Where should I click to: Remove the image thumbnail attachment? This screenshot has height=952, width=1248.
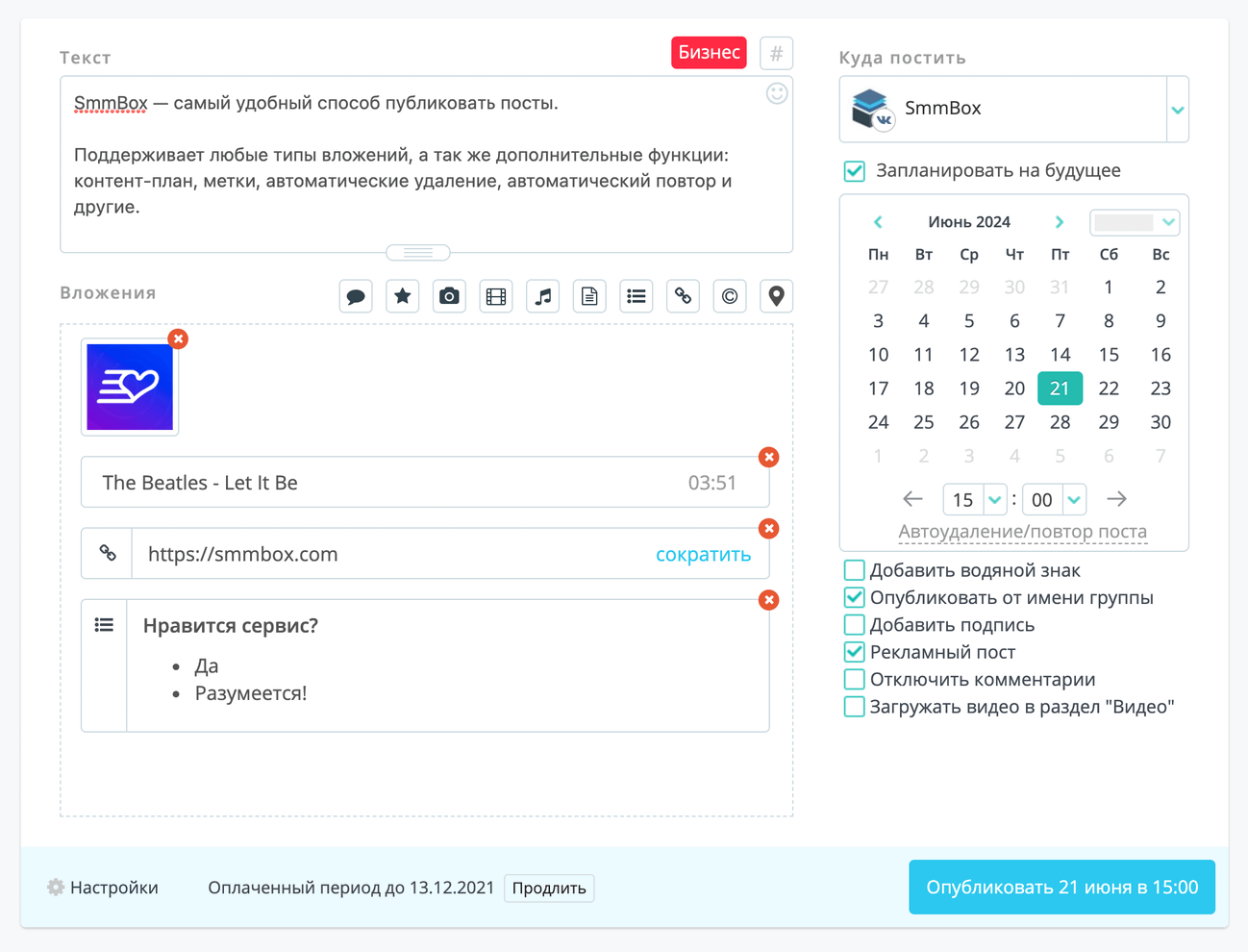pyautogui.click(x=178, y=338)
